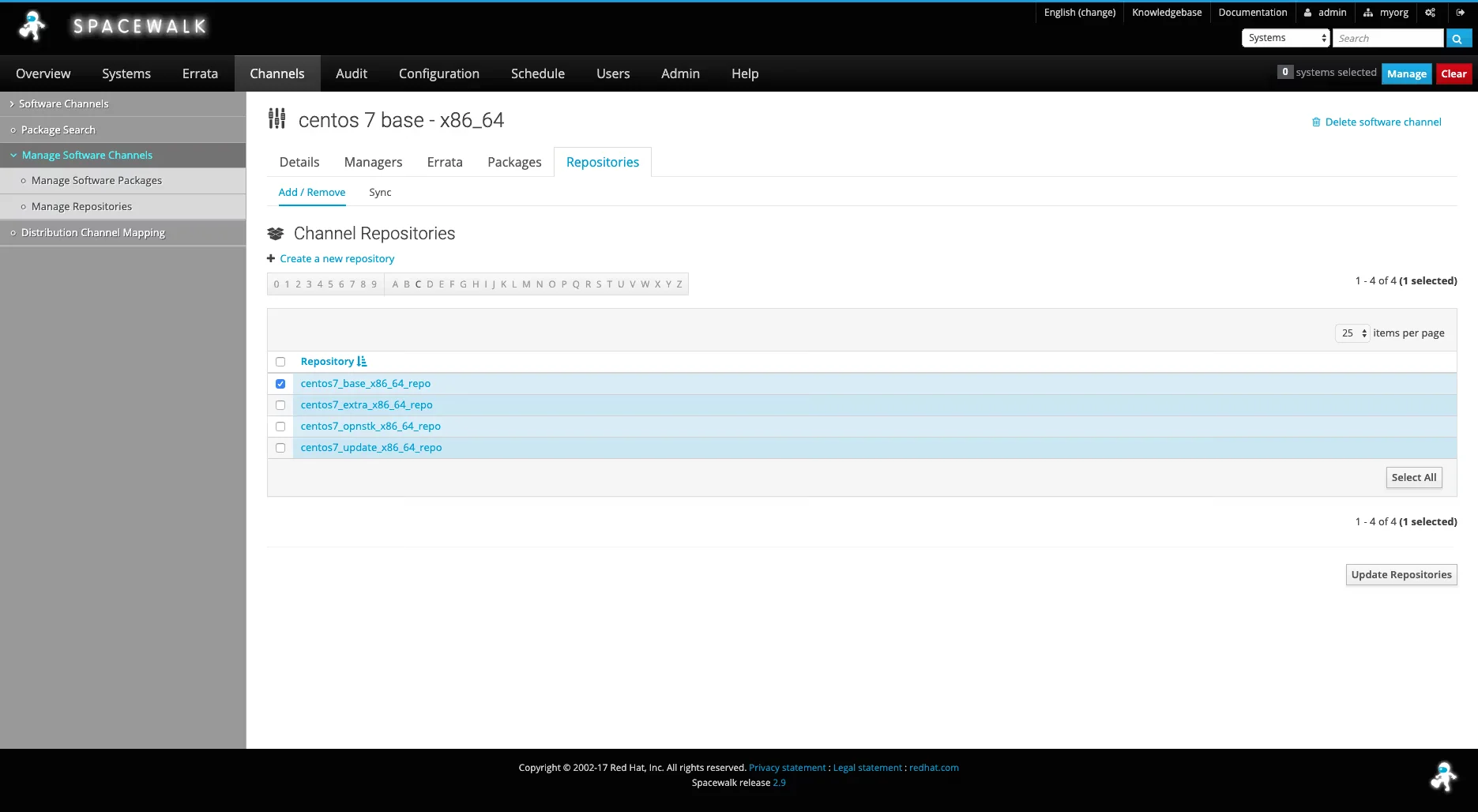
Task: Open the Sync subtab
Action: pos(380,192)
